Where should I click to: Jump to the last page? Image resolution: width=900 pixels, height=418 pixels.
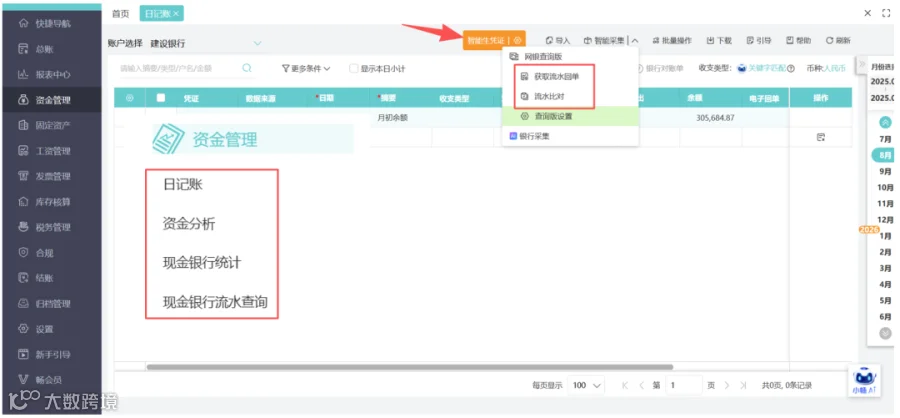click(743, 385)
